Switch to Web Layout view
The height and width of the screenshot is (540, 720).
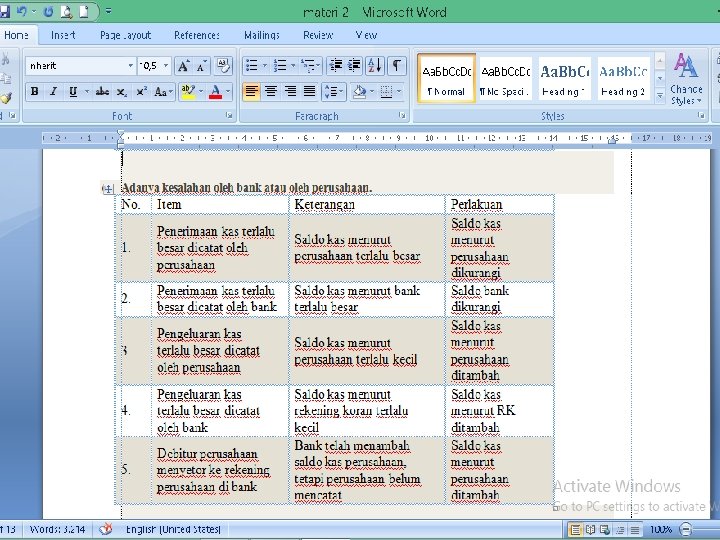(x=605, y=529)
